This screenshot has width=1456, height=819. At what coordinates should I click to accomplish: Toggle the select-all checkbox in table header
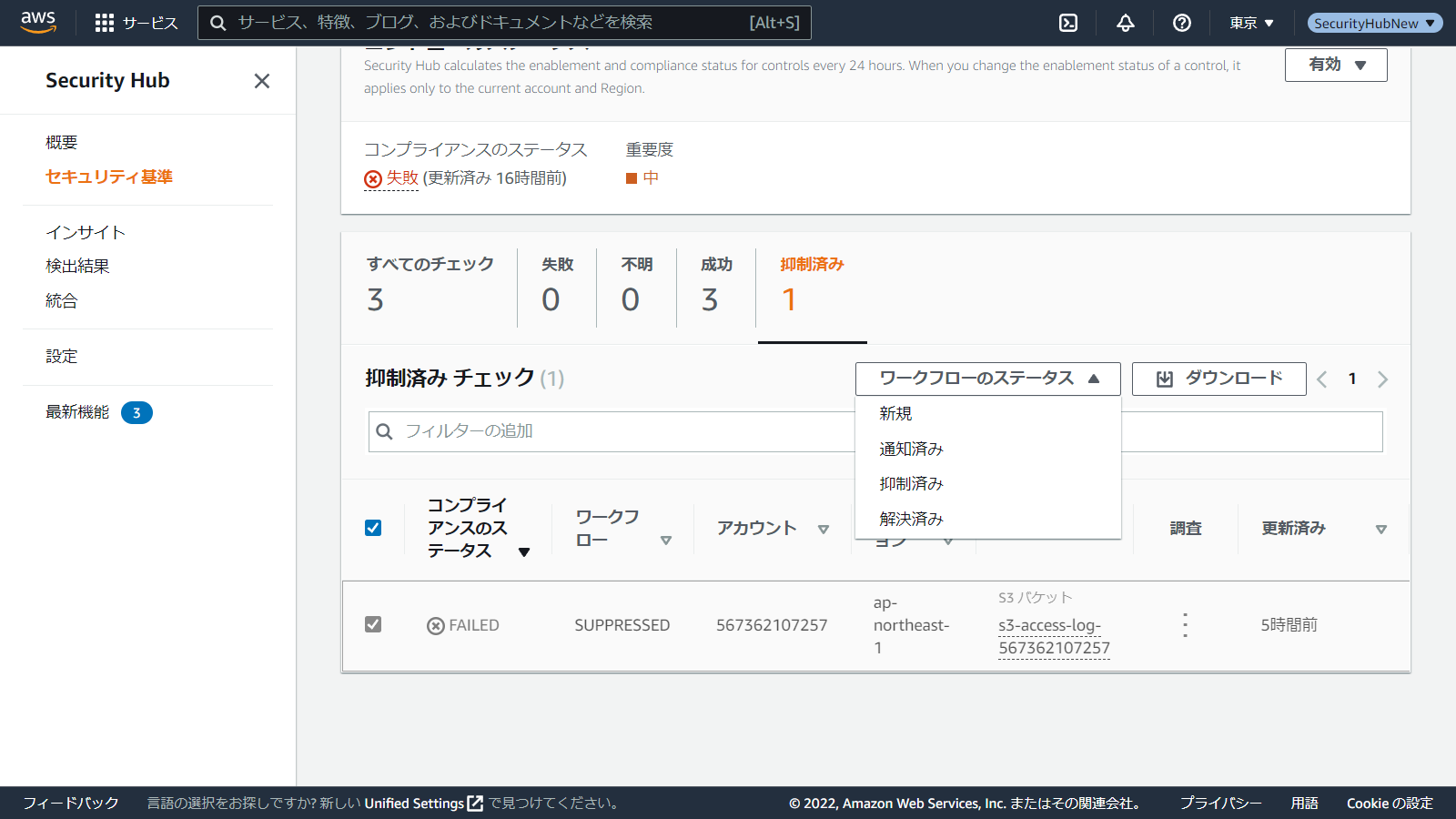tap(373, 528)
